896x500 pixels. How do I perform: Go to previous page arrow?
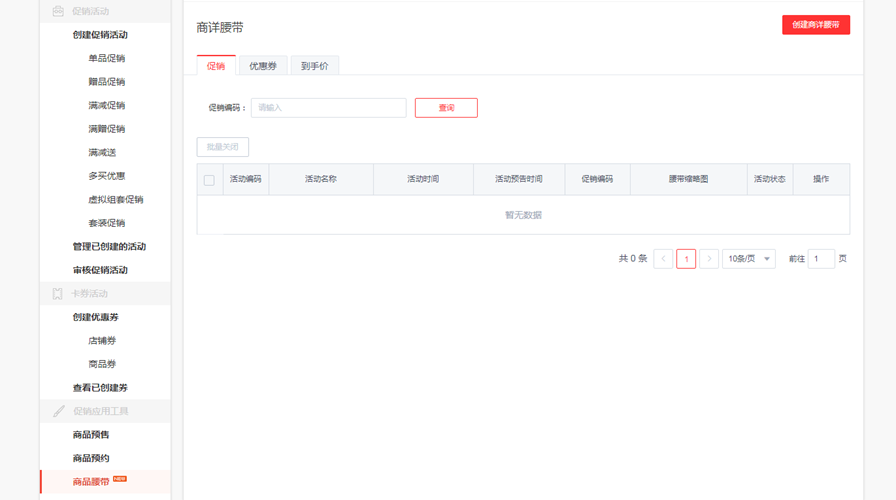point(663,259)
